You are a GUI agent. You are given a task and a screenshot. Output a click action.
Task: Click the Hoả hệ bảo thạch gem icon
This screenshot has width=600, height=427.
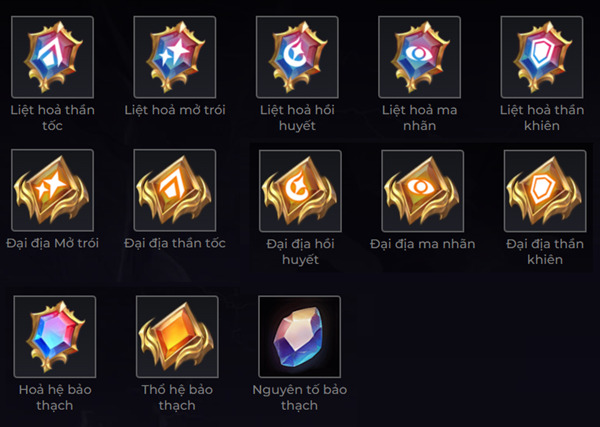coord(54,336)
